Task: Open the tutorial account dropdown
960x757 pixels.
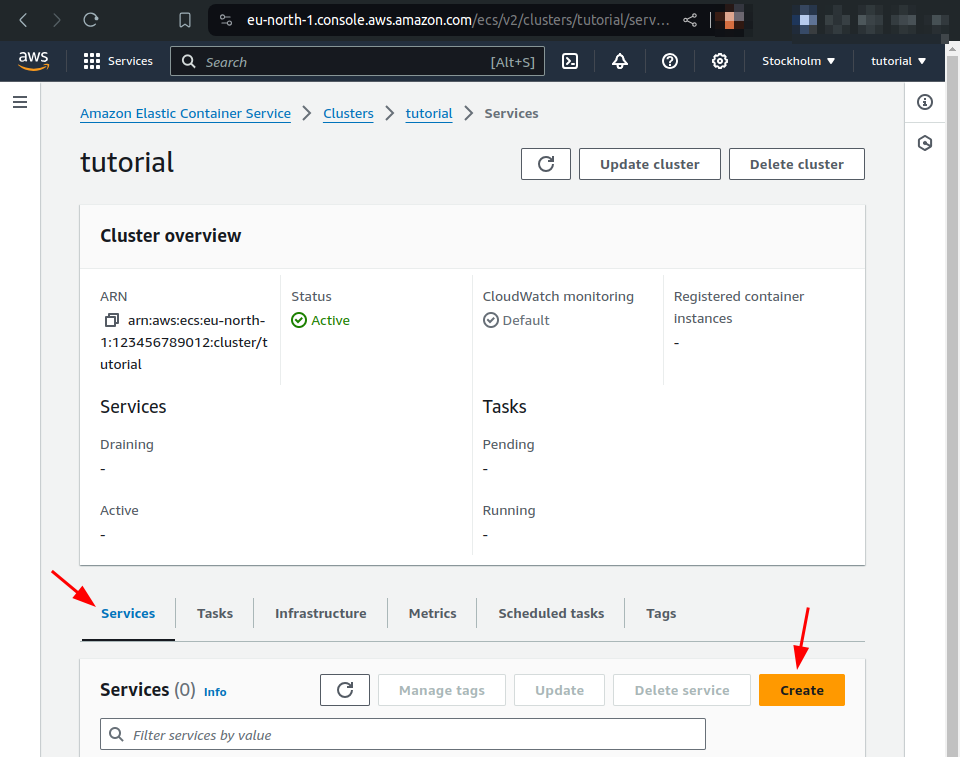Action: (x=898, y=61)
